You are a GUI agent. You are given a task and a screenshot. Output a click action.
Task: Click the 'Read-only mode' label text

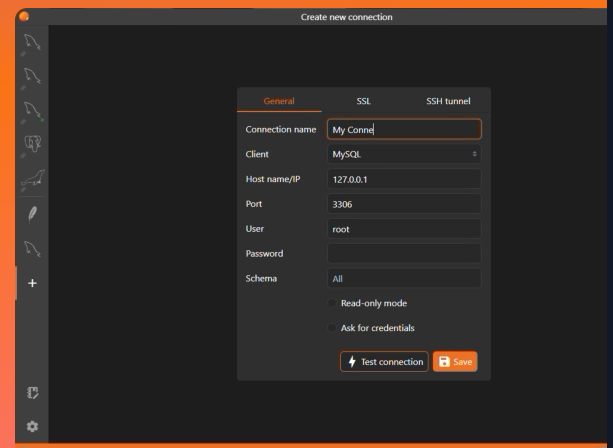[374, 303]
